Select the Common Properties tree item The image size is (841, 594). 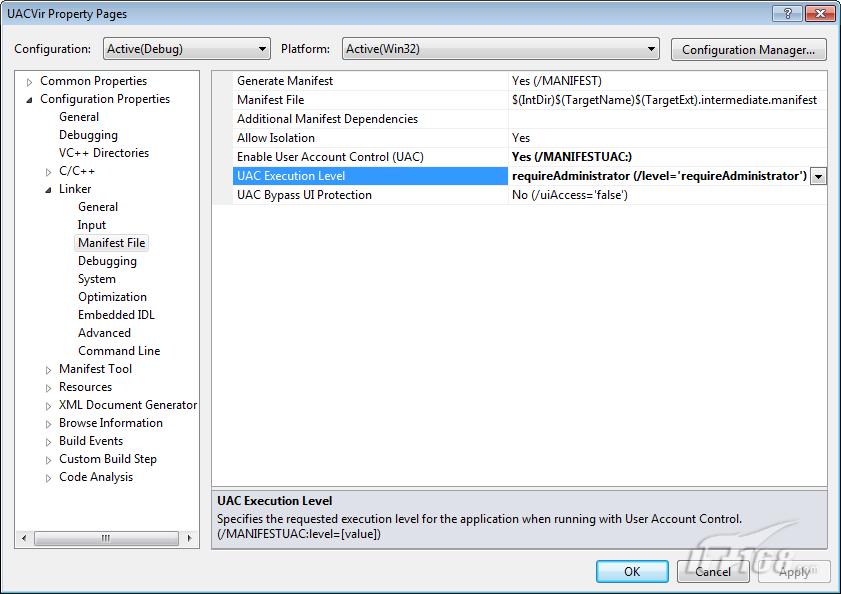pos(93,80)
